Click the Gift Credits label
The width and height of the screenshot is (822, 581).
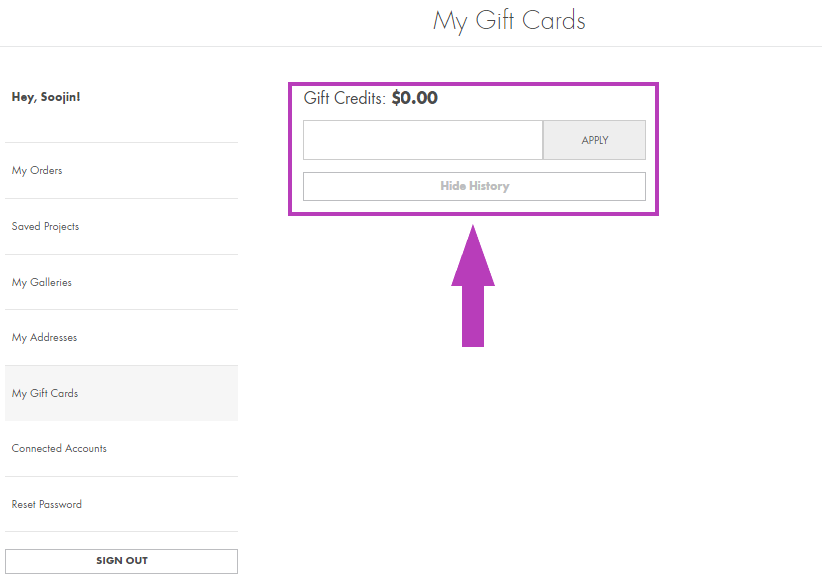point(344,99)
